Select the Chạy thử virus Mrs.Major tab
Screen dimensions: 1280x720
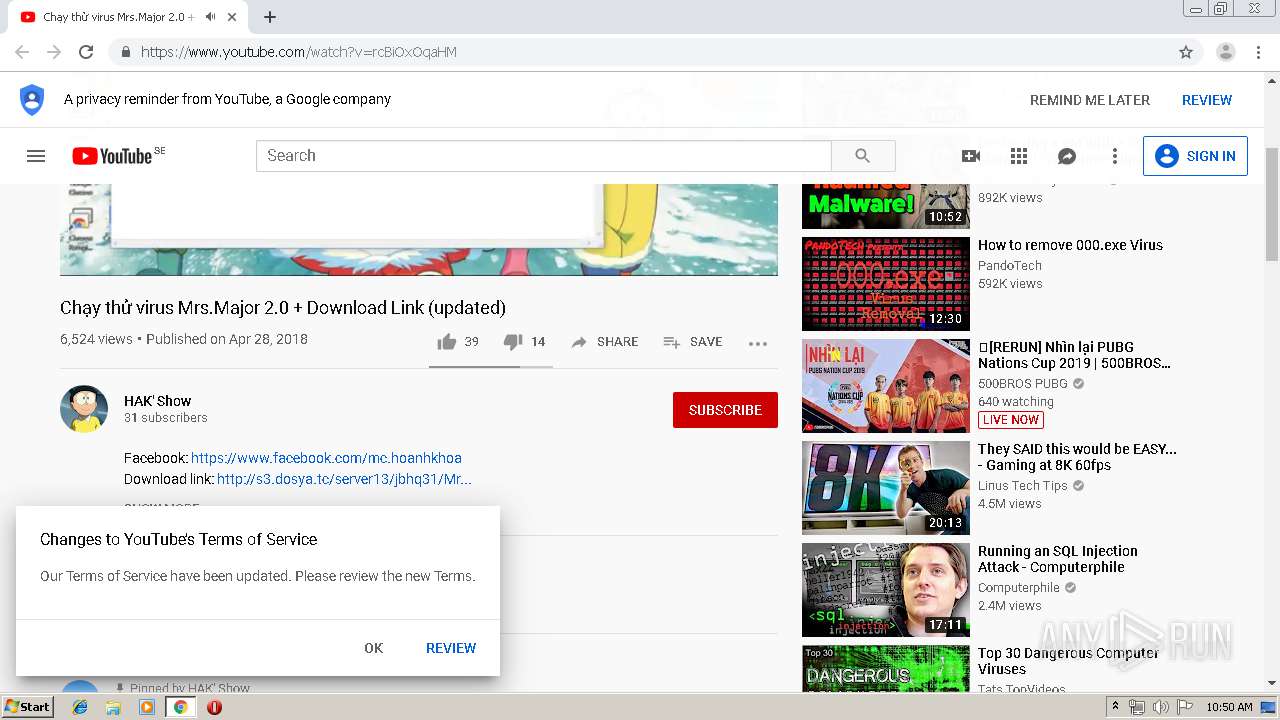(118, 17)
